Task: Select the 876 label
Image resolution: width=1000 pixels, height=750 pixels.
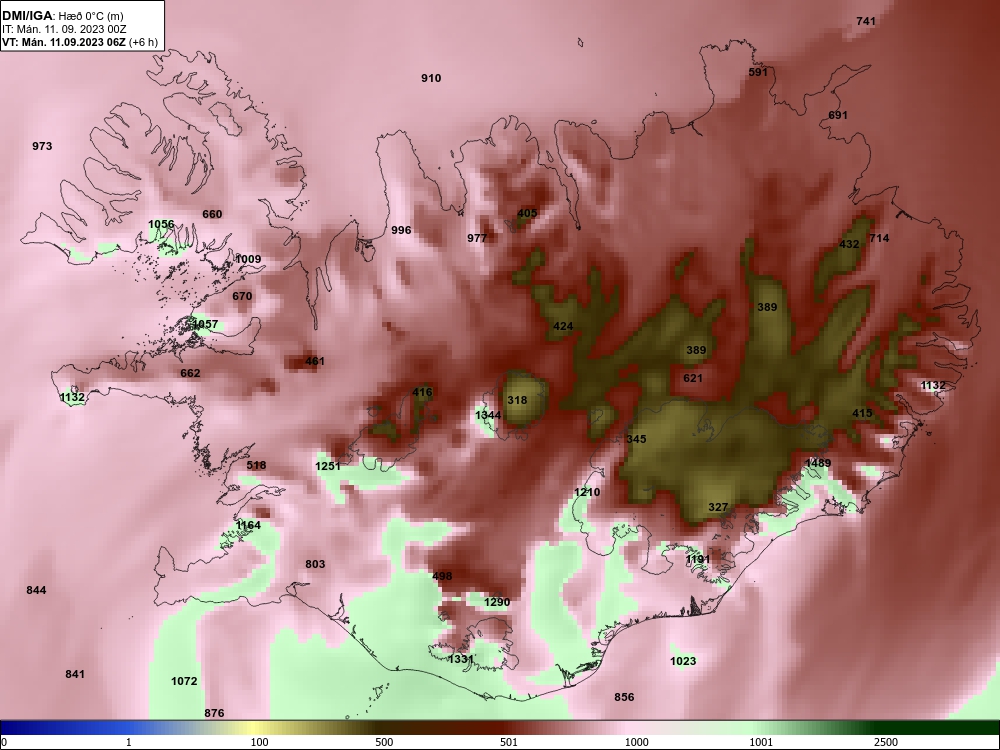Action: (214, 714)
